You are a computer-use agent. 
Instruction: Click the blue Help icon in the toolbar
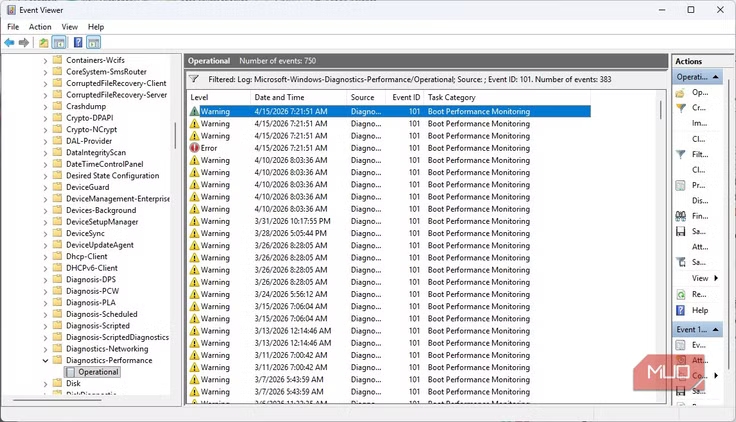click(x=77, y=43)
